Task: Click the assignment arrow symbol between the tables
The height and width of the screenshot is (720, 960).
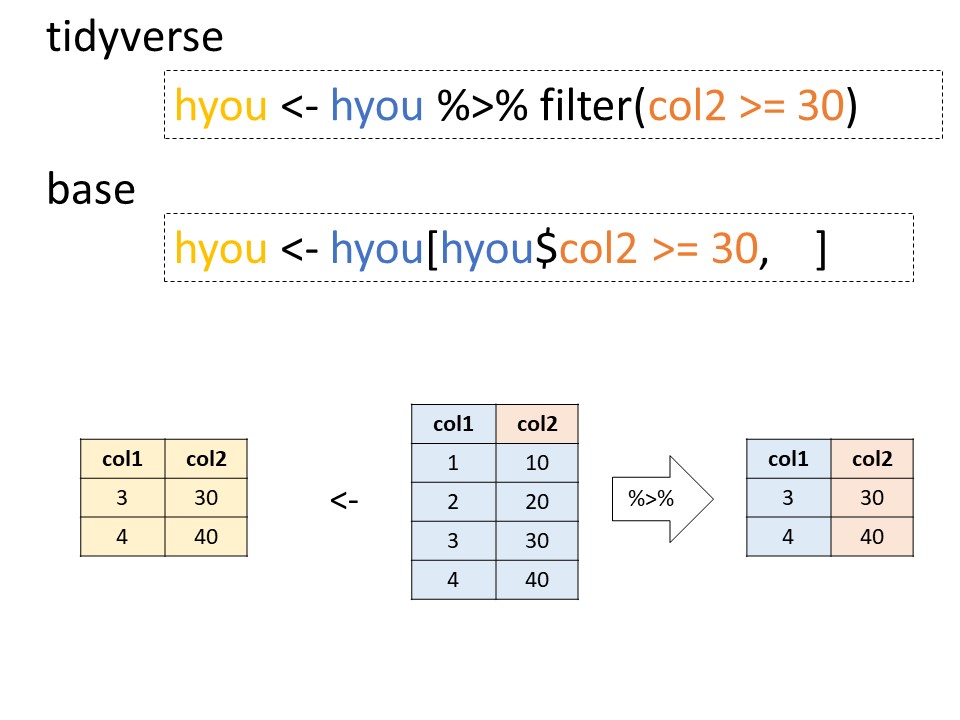Action: (343, 500)
